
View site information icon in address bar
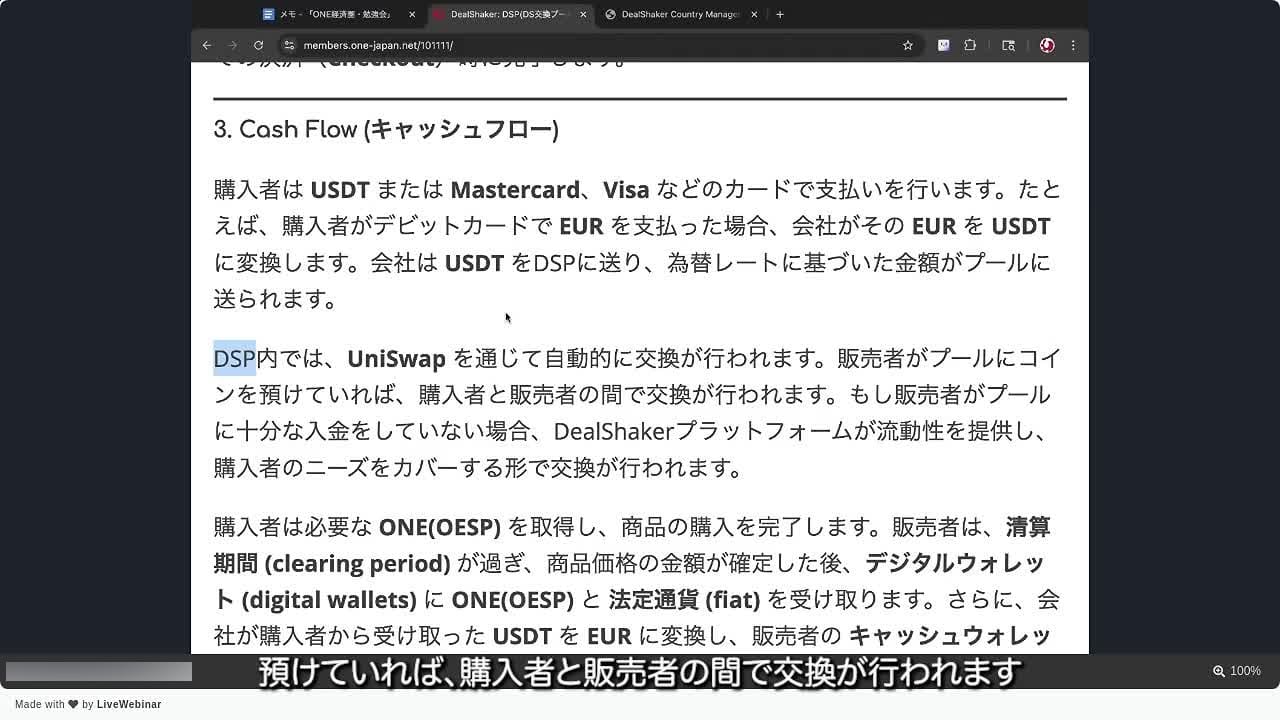pyautogui.click(x=289, y=45)
